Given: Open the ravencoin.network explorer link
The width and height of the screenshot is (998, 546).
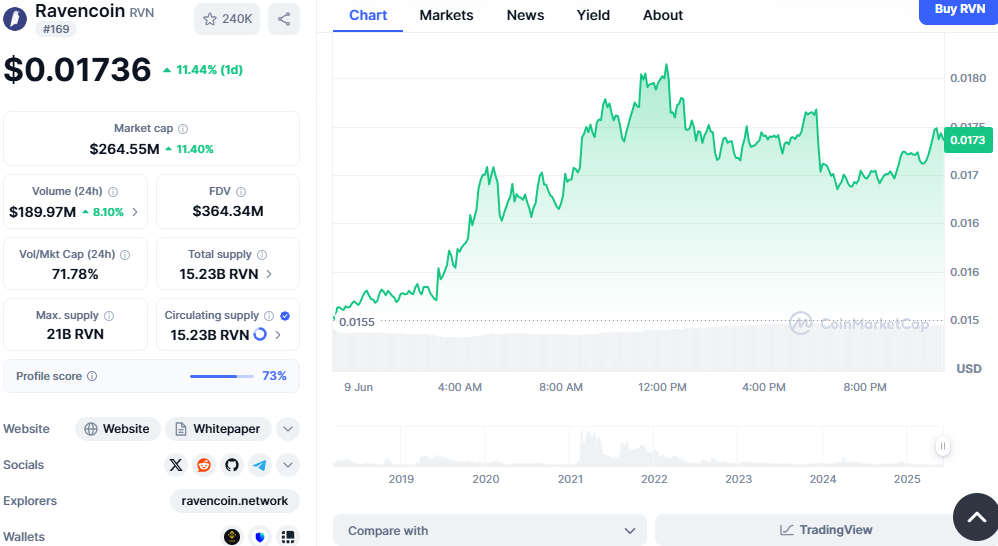Looking at the screenshot, I should pyautogui.click(x=235, y=501).
